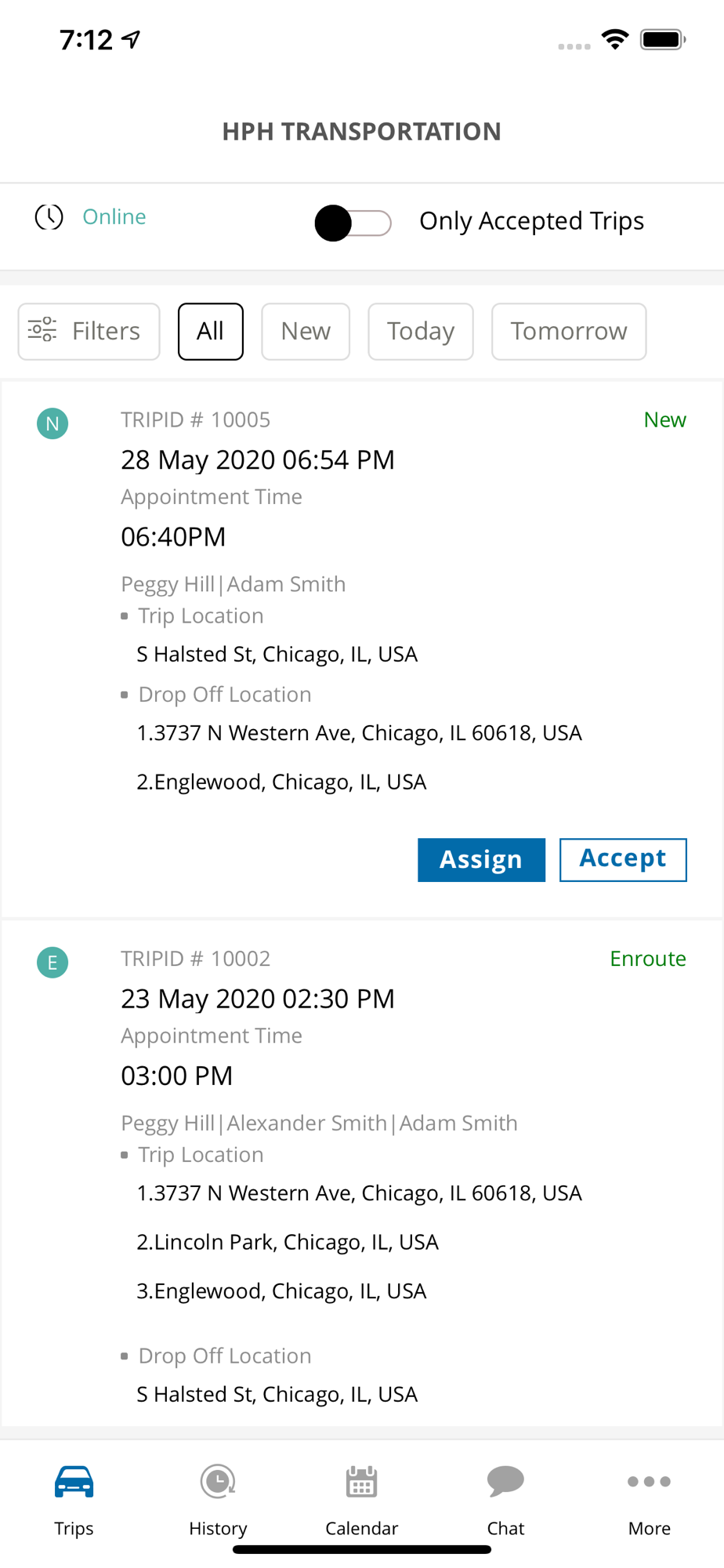This screenshot has width=724, height=1568.
Task: Open the Calendar icon in the bottom bar
Action: click(x=361, y=1481)
